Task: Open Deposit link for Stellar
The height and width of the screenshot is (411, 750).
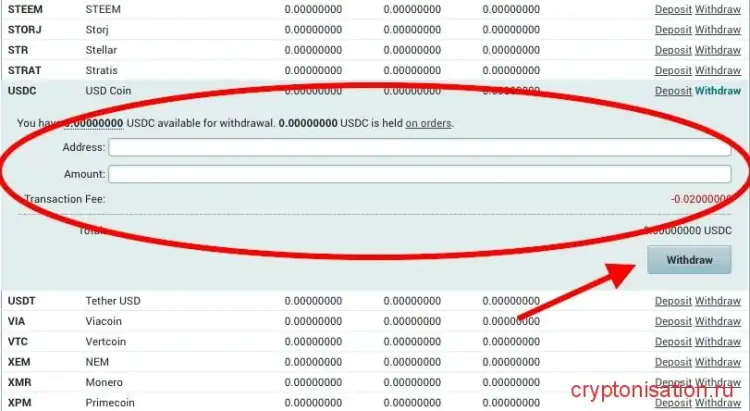Action: click(673, 50)
